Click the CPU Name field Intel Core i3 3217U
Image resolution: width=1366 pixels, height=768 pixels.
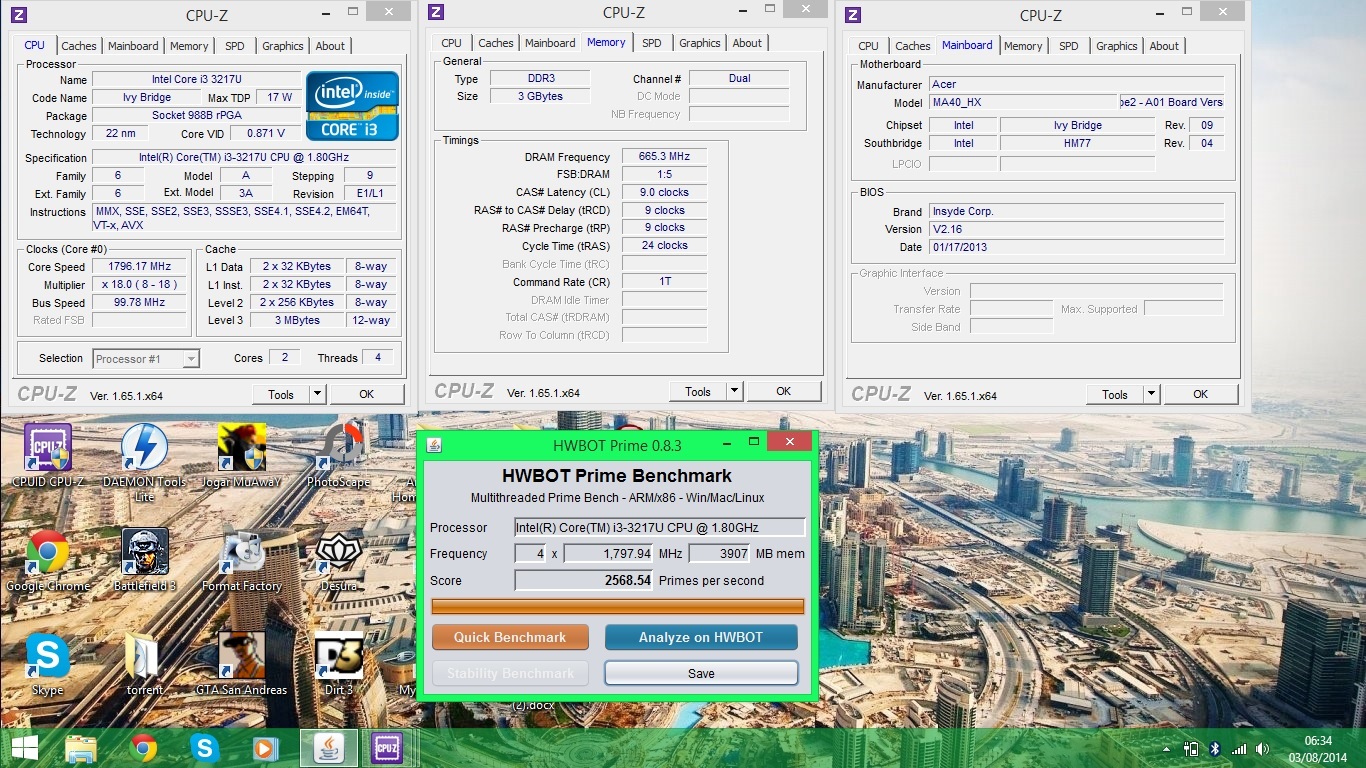point(196,79)
